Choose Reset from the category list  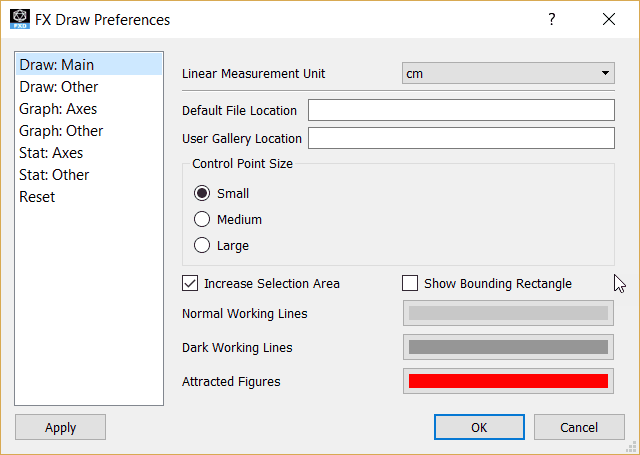(x=89, y=197)
